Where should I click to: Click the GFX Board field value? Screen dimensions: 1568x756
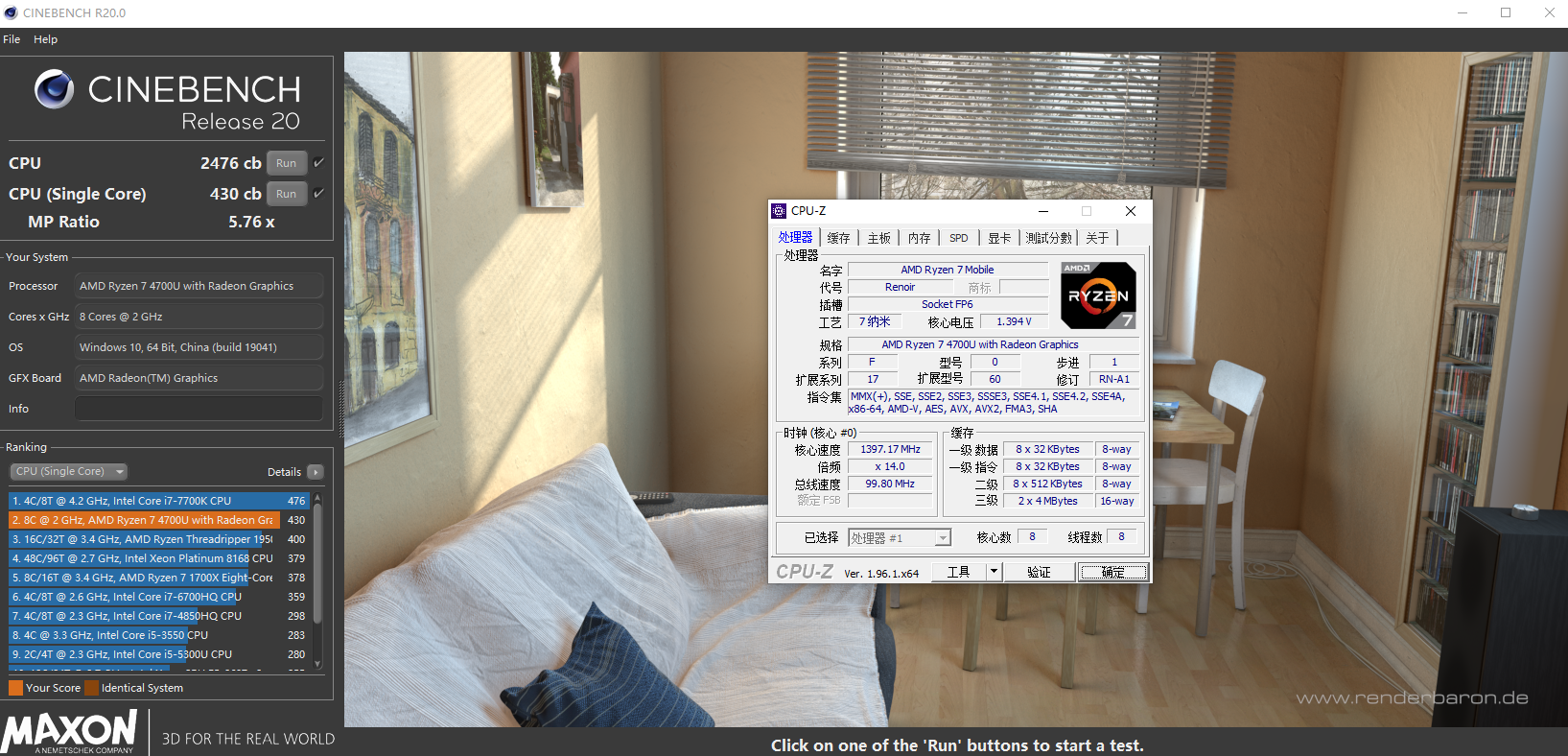pos(199,378)
